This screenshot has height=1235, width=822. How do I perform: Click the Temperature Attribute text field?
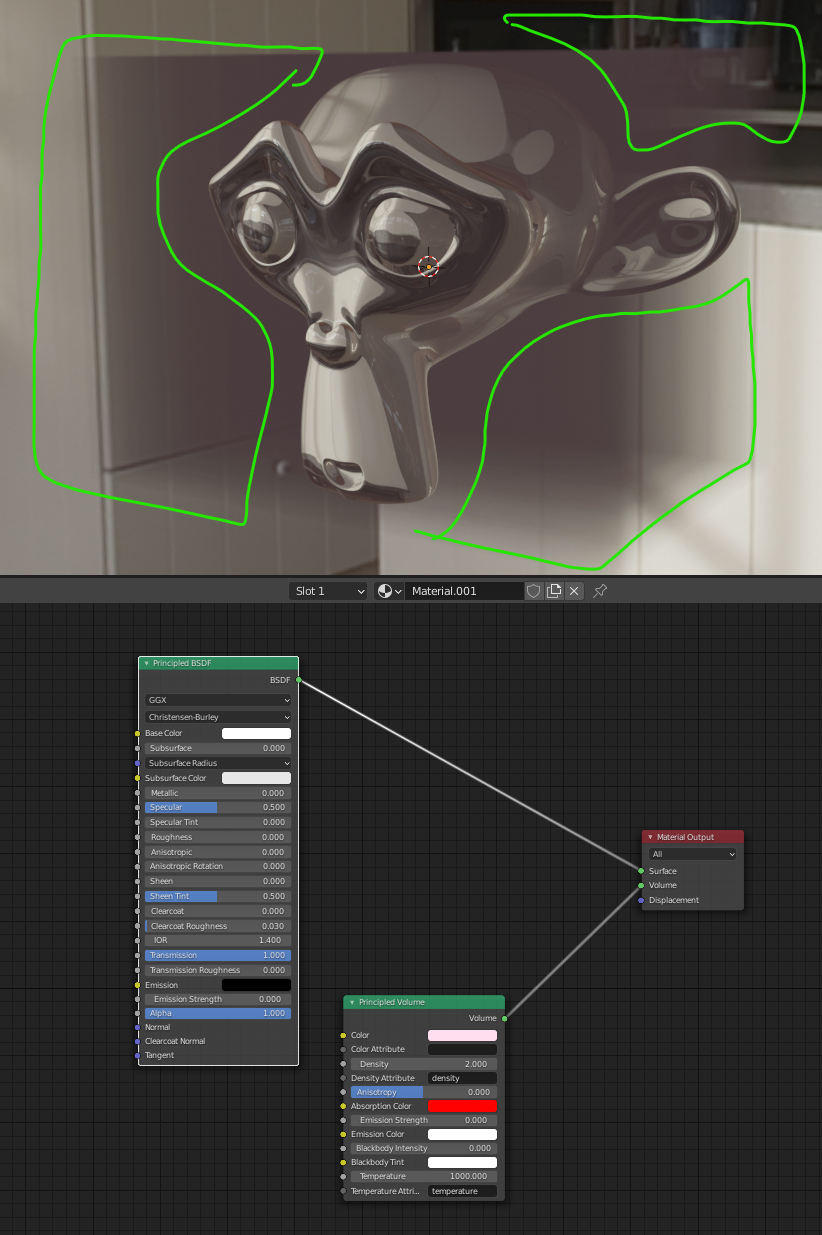(x=462, y=1191)
